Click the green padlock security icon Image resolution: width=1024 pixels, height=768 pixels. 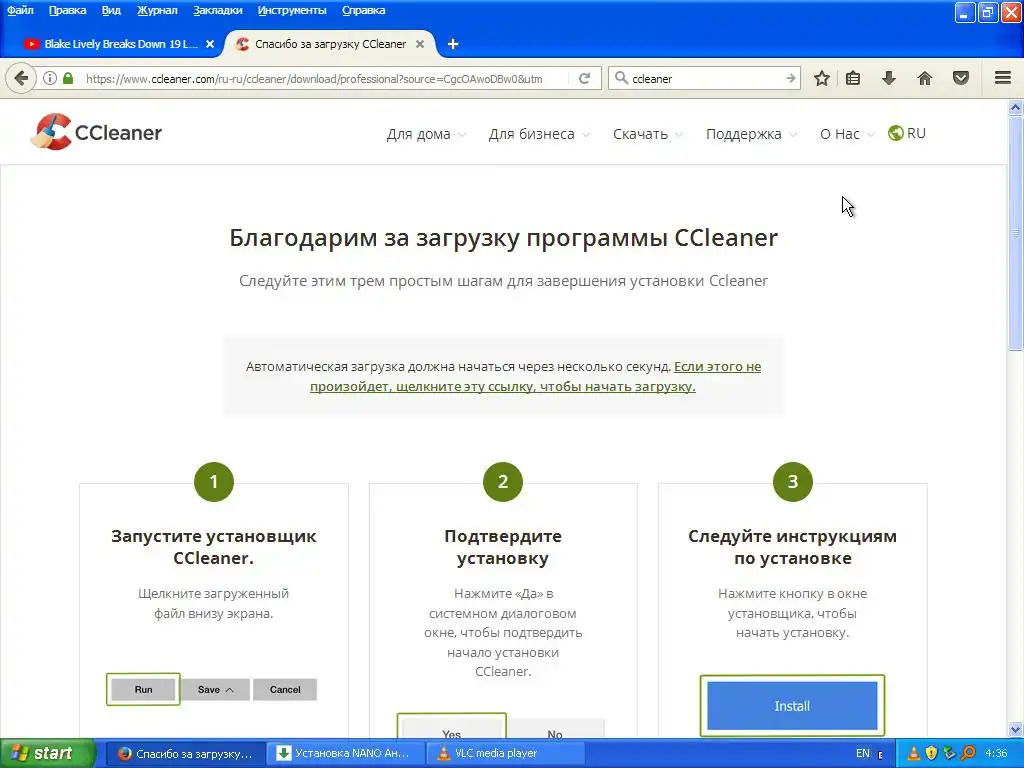click(x=68, y=78)
